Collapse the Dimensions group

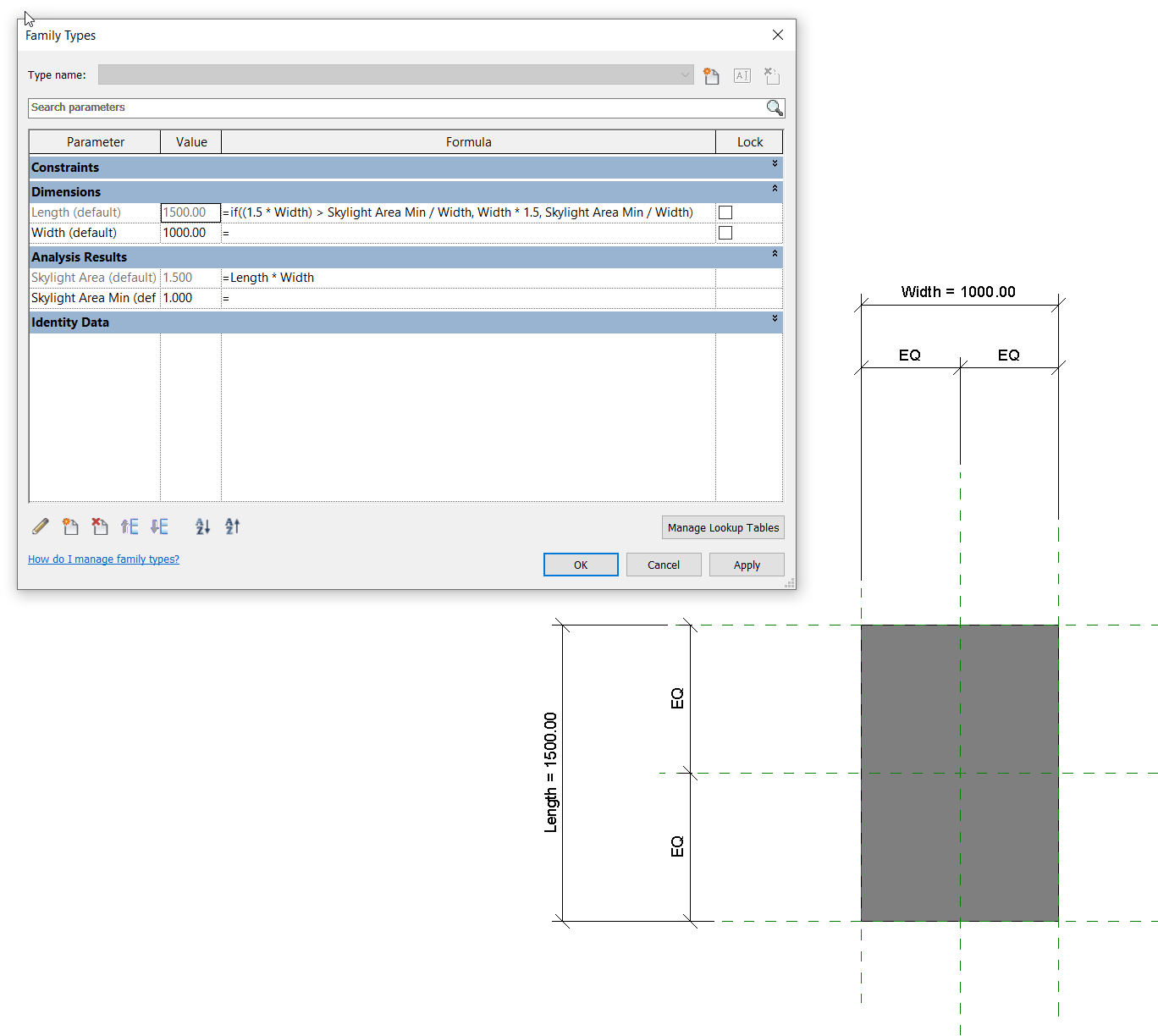(775, 189)
